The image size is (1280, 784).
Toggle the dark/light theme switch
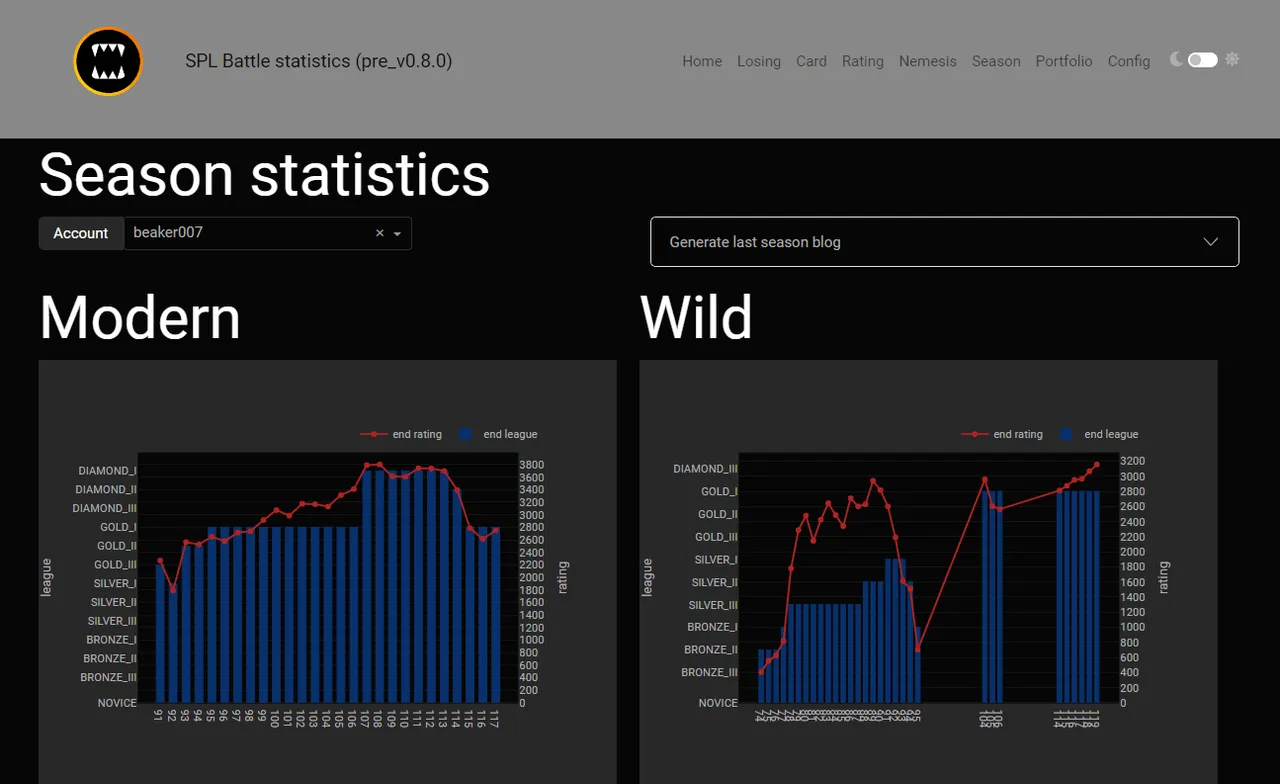coord(1203,60)
